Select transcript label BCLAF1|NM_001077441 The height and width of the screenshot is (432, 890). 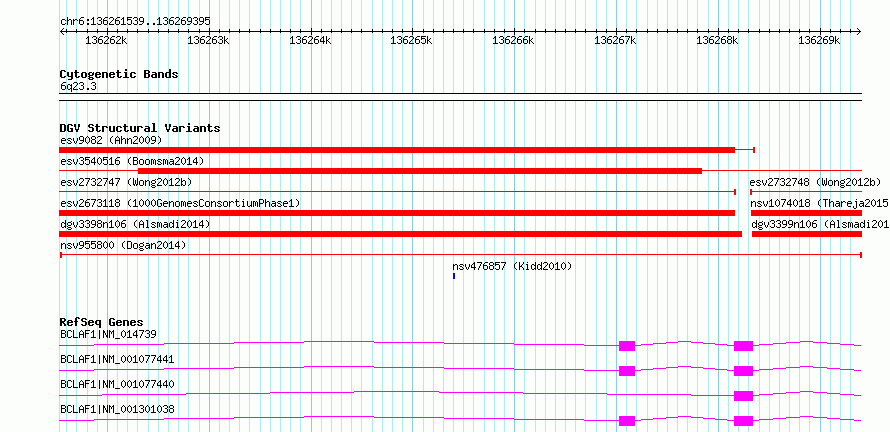[x=117, y=360]
